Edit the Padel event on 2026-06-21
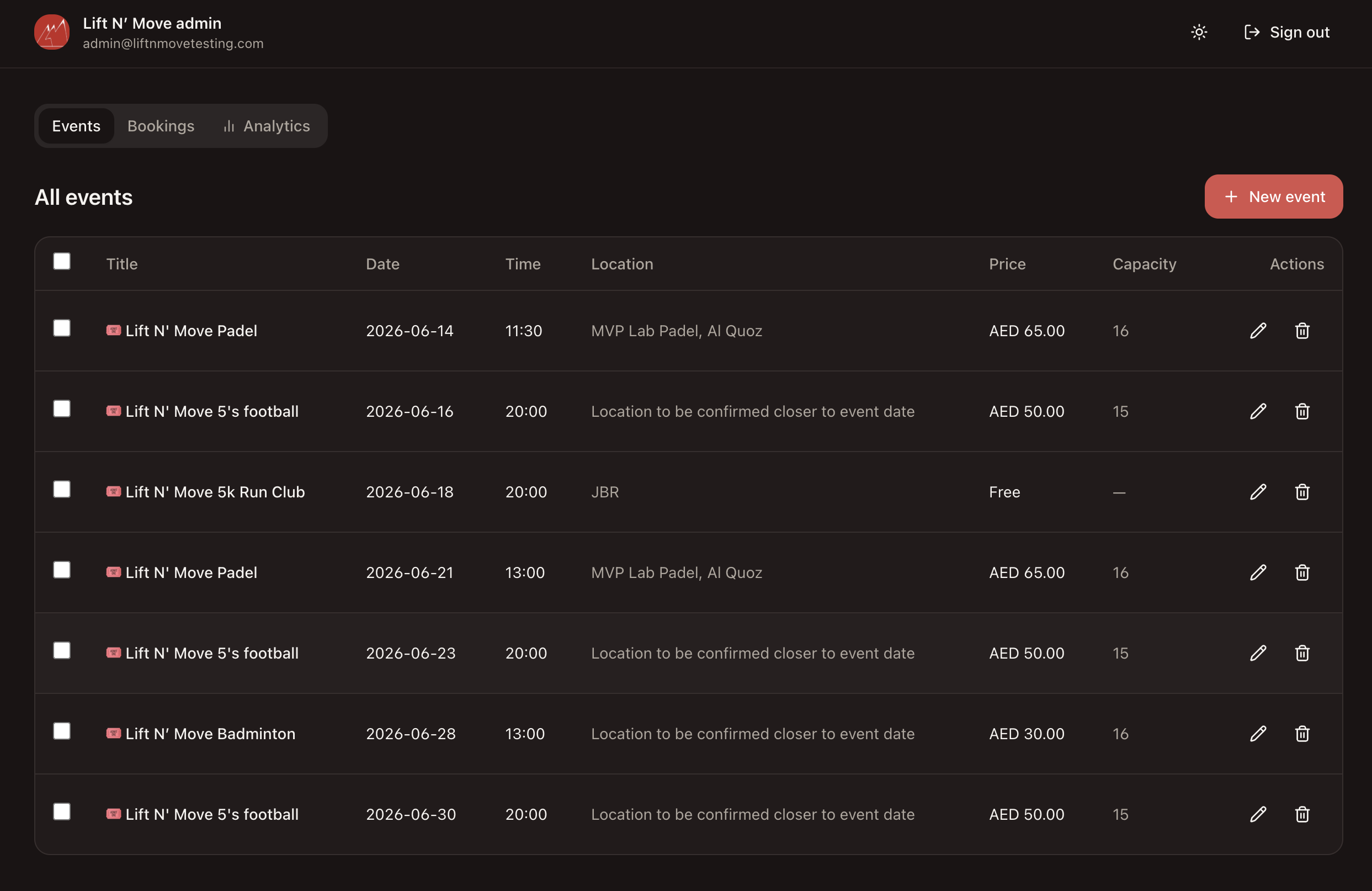 1258,572
